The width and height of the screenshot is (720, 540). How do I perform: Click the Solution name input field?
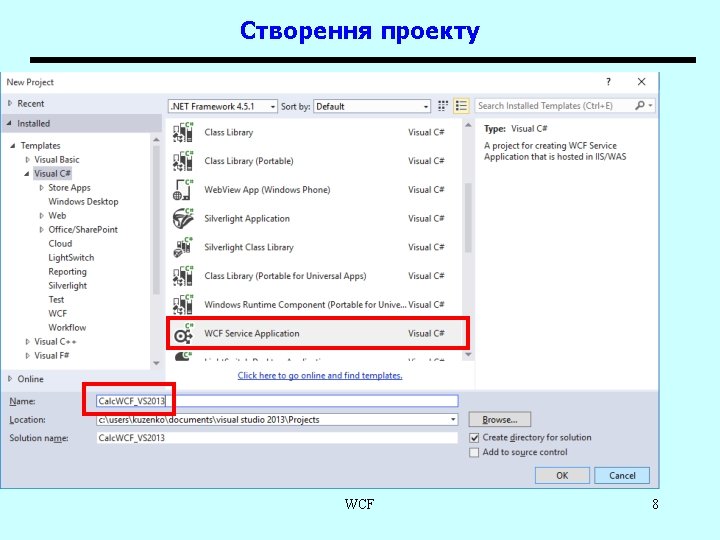click(277, 438)
